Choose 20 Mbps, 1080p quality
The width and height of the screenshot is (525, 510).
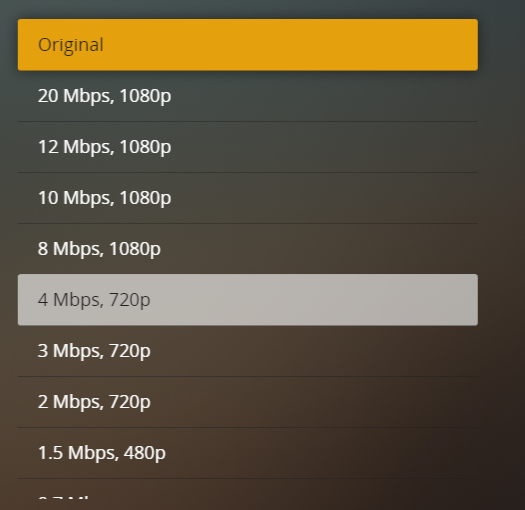[248, 96]
